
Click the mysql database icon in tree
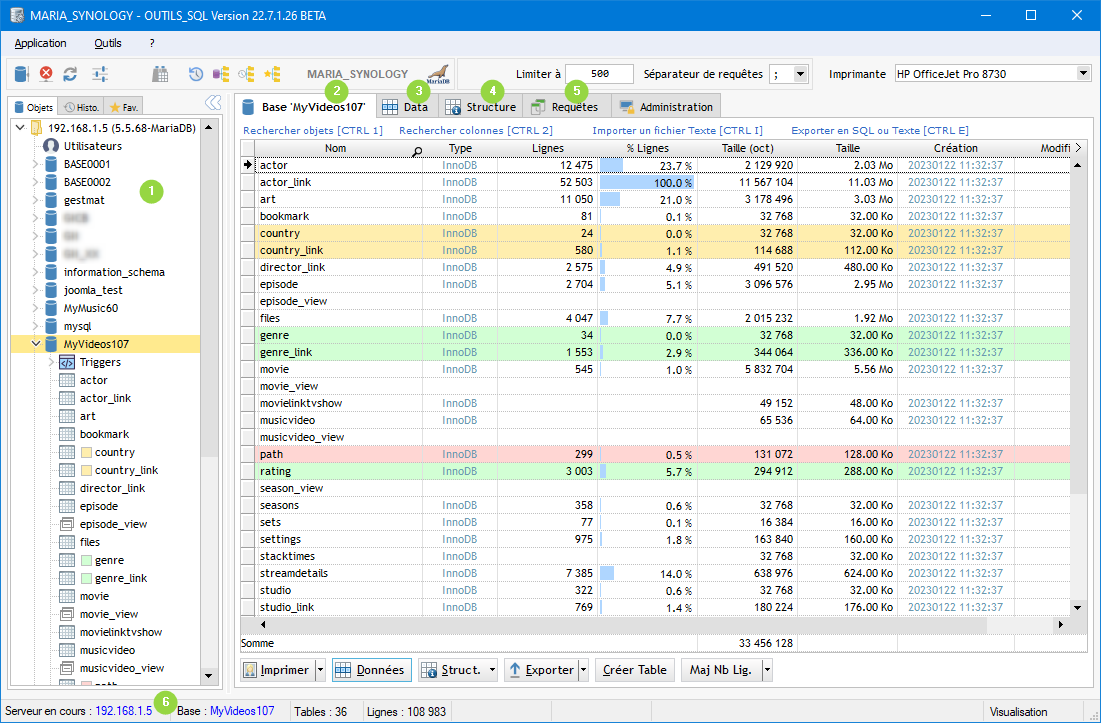[51, 326]
